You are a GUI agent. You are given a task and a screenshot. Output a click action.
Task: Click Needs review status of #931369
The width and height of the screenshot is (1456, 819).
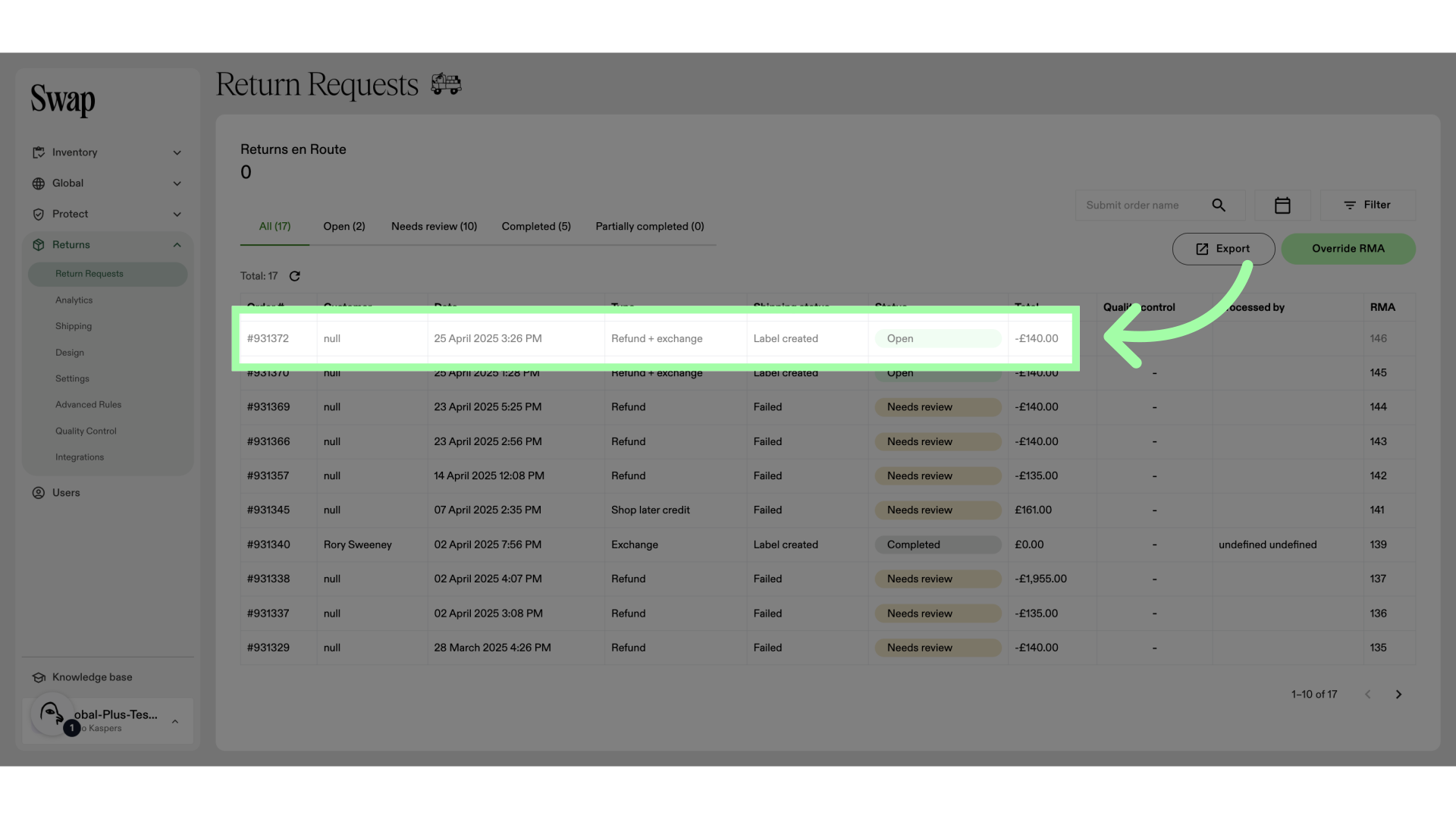pyautogui.click(x=938, y=407)
